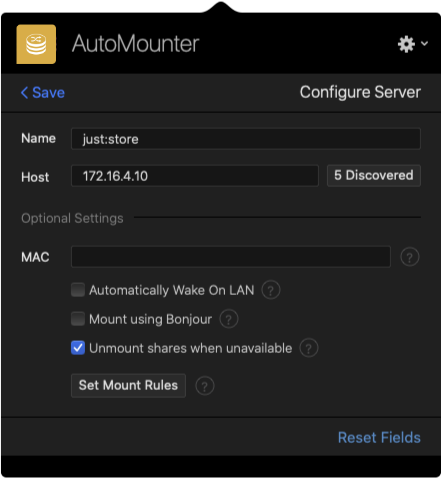Open the gear settings menu
This screenshot has width=442, height=478.
point(413,44)
